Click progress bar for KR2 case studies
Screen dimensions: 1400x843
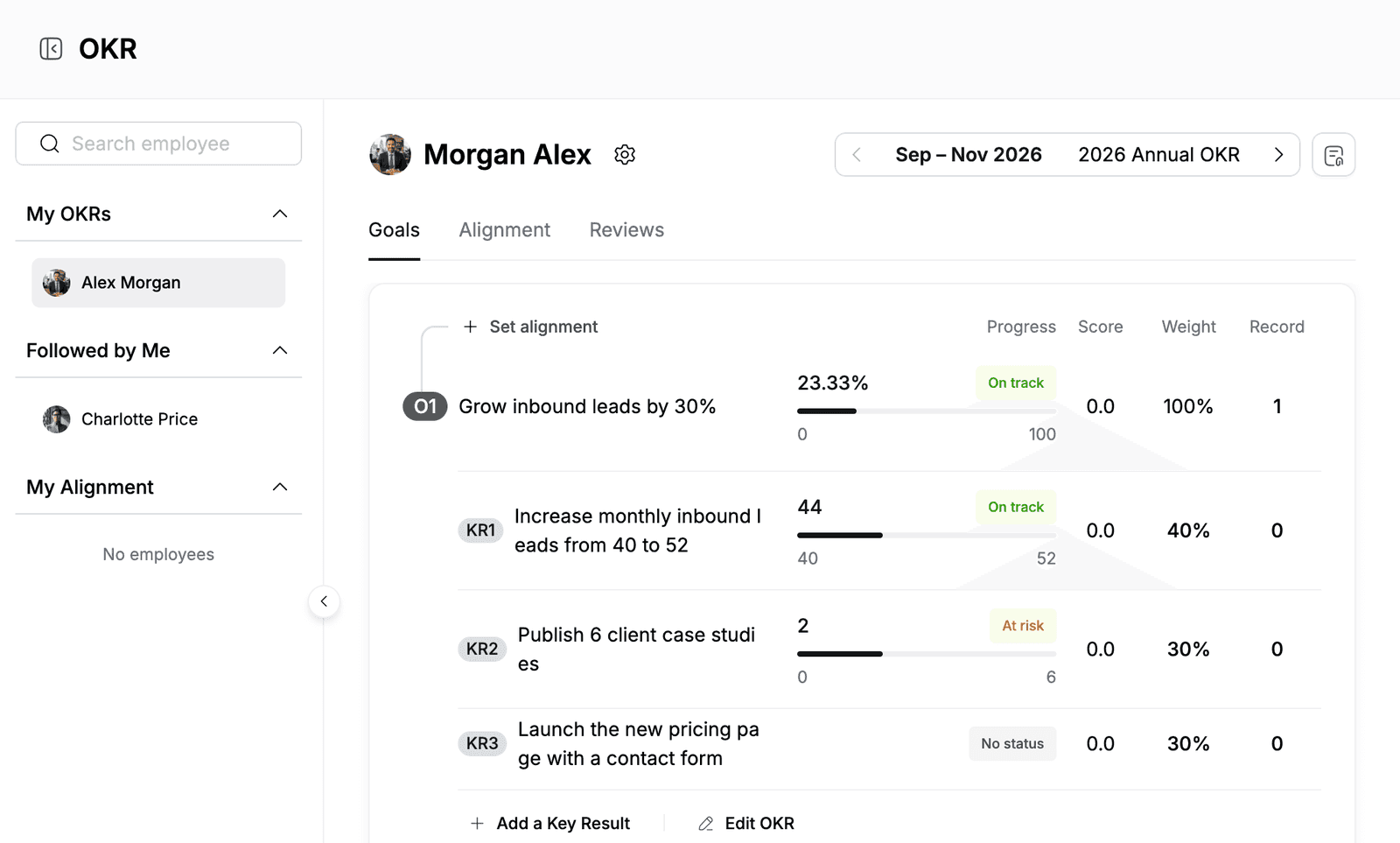pos(927,654)
